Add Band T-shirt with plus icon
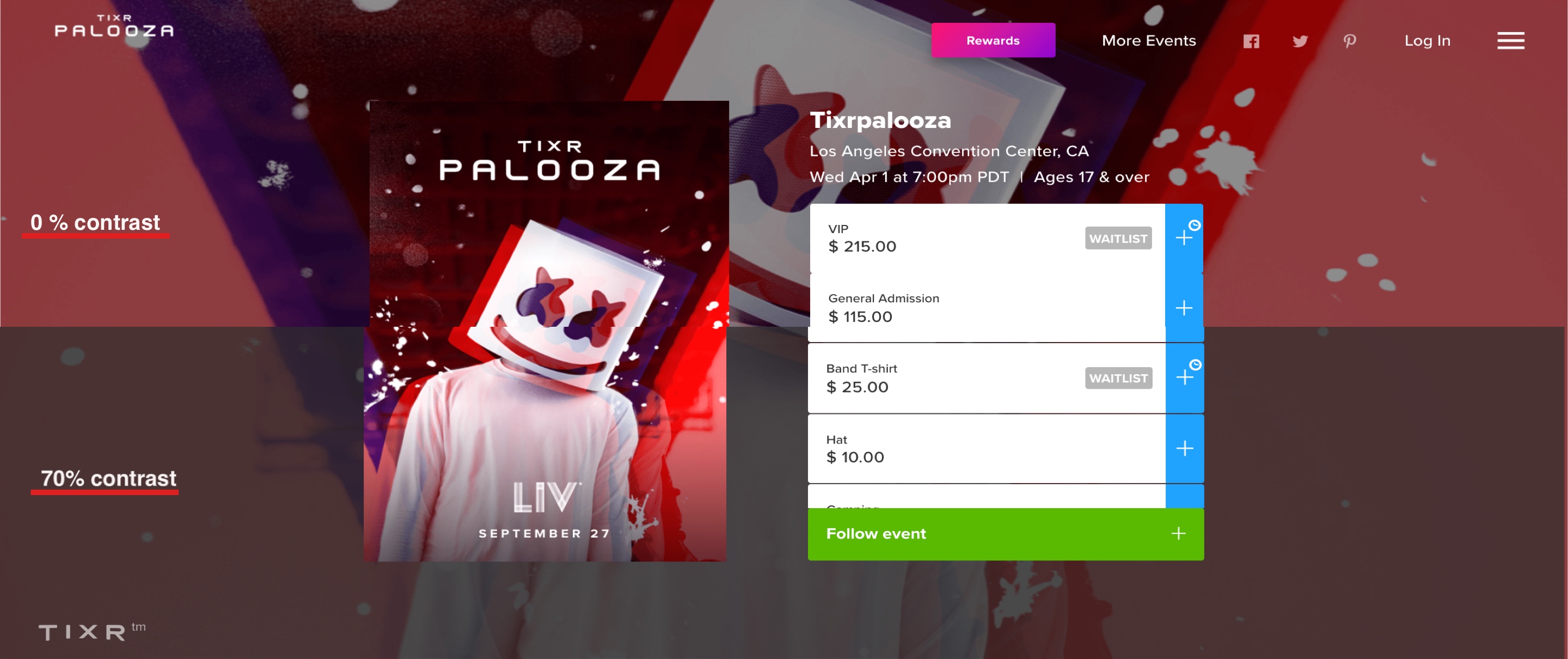The width and height of the screenshot is (1568, 659). coord(1185,378)
